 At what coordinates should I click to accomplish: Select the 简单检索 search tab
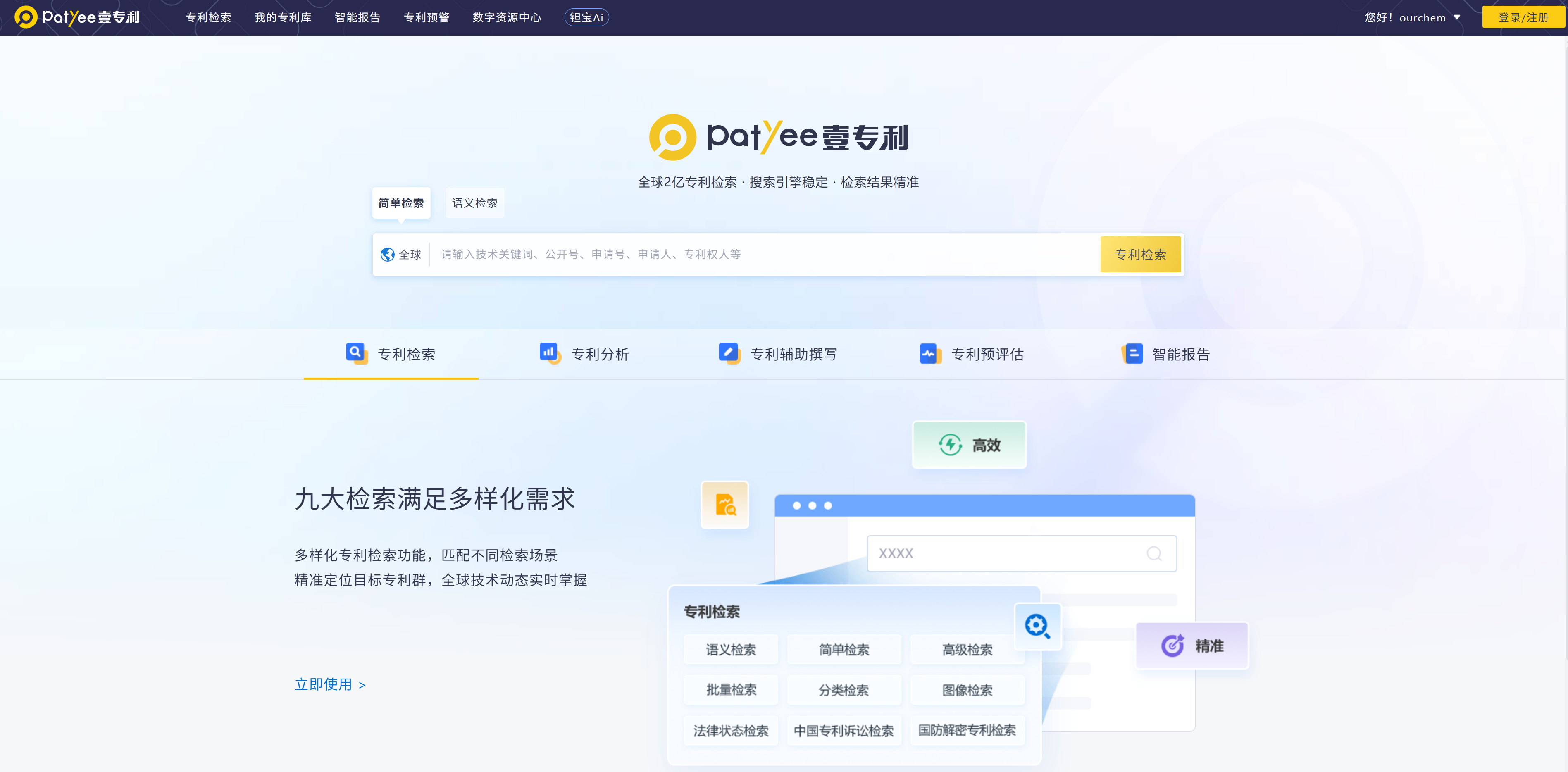pyautogui.click(x=401, y=203)
